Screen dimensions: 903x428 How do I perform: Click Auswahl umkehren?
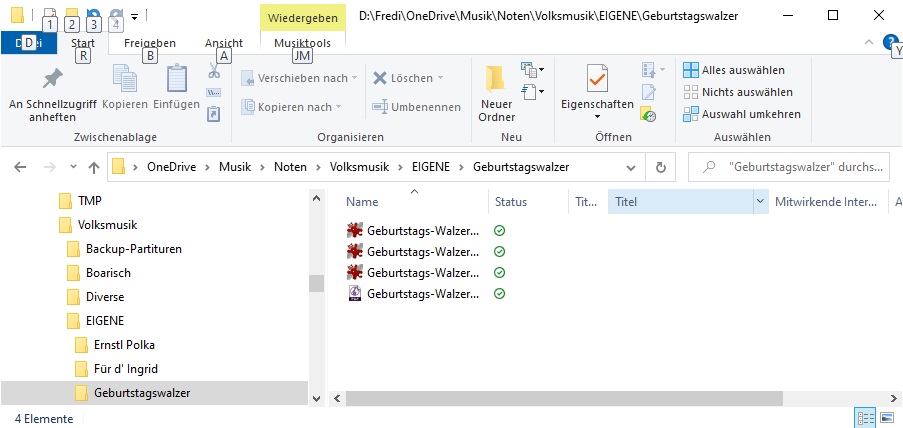click(742, 114)
